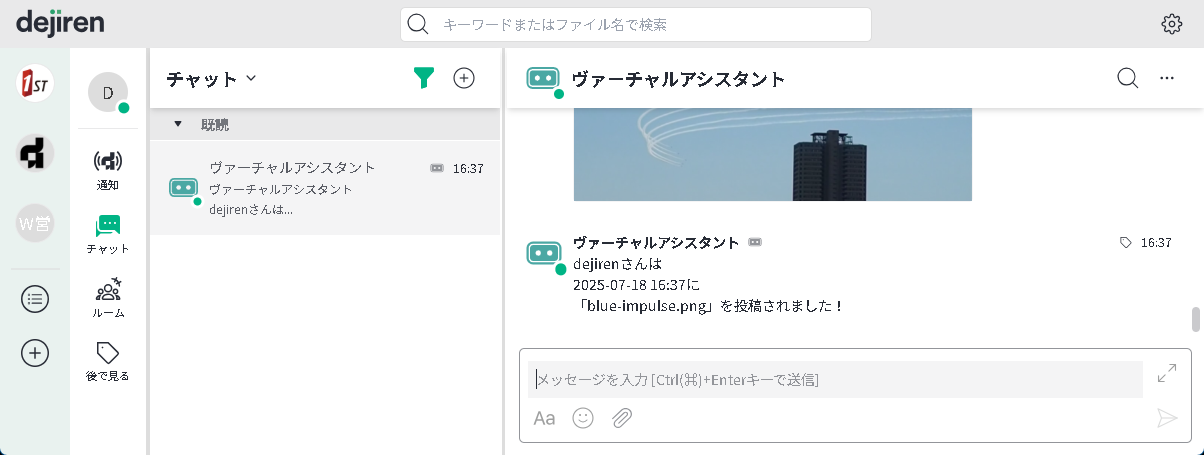
Task: Click the green chat filter funnel icon
Action: point(424,78)
